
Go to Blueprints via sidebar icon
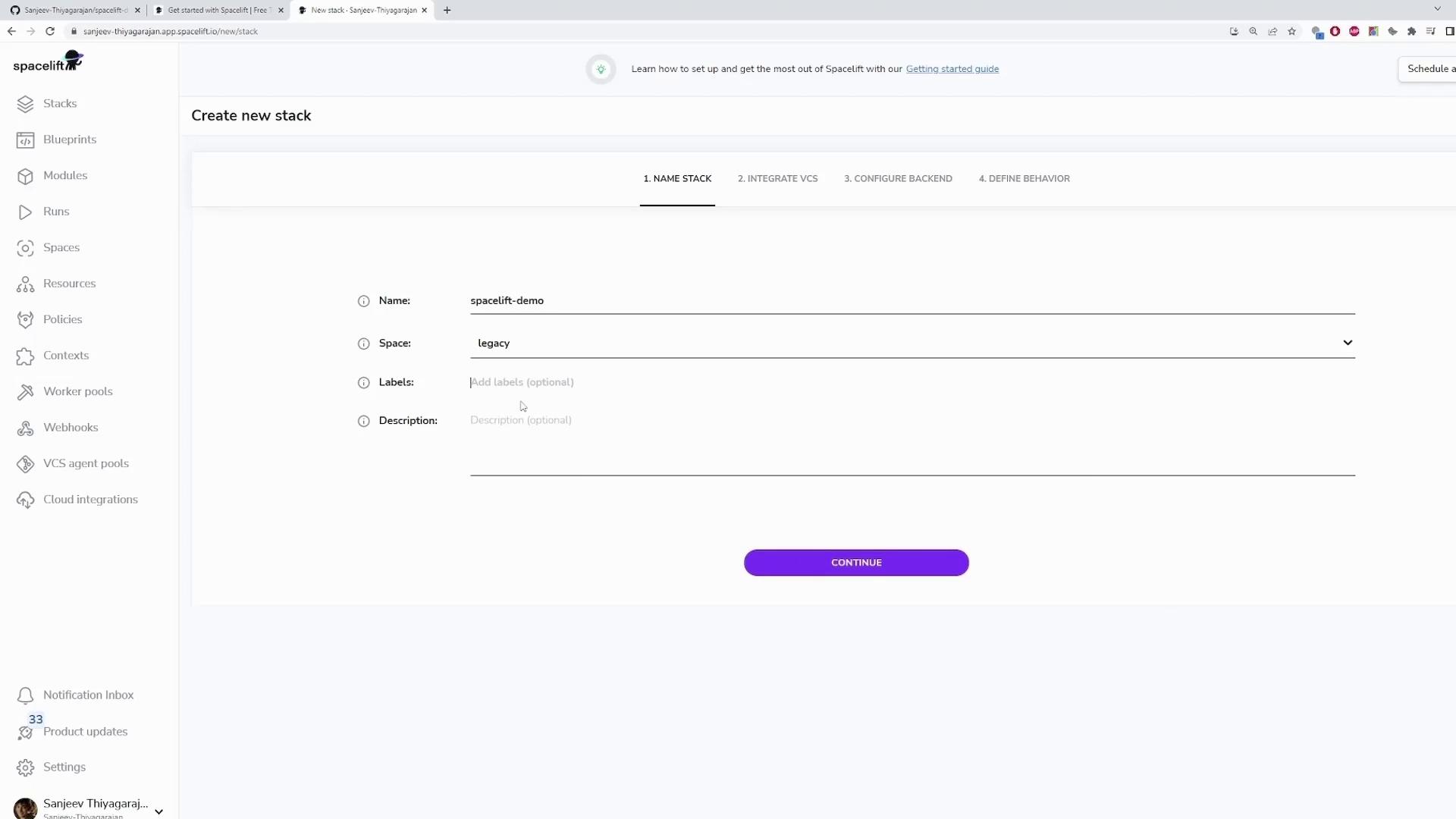25,140
